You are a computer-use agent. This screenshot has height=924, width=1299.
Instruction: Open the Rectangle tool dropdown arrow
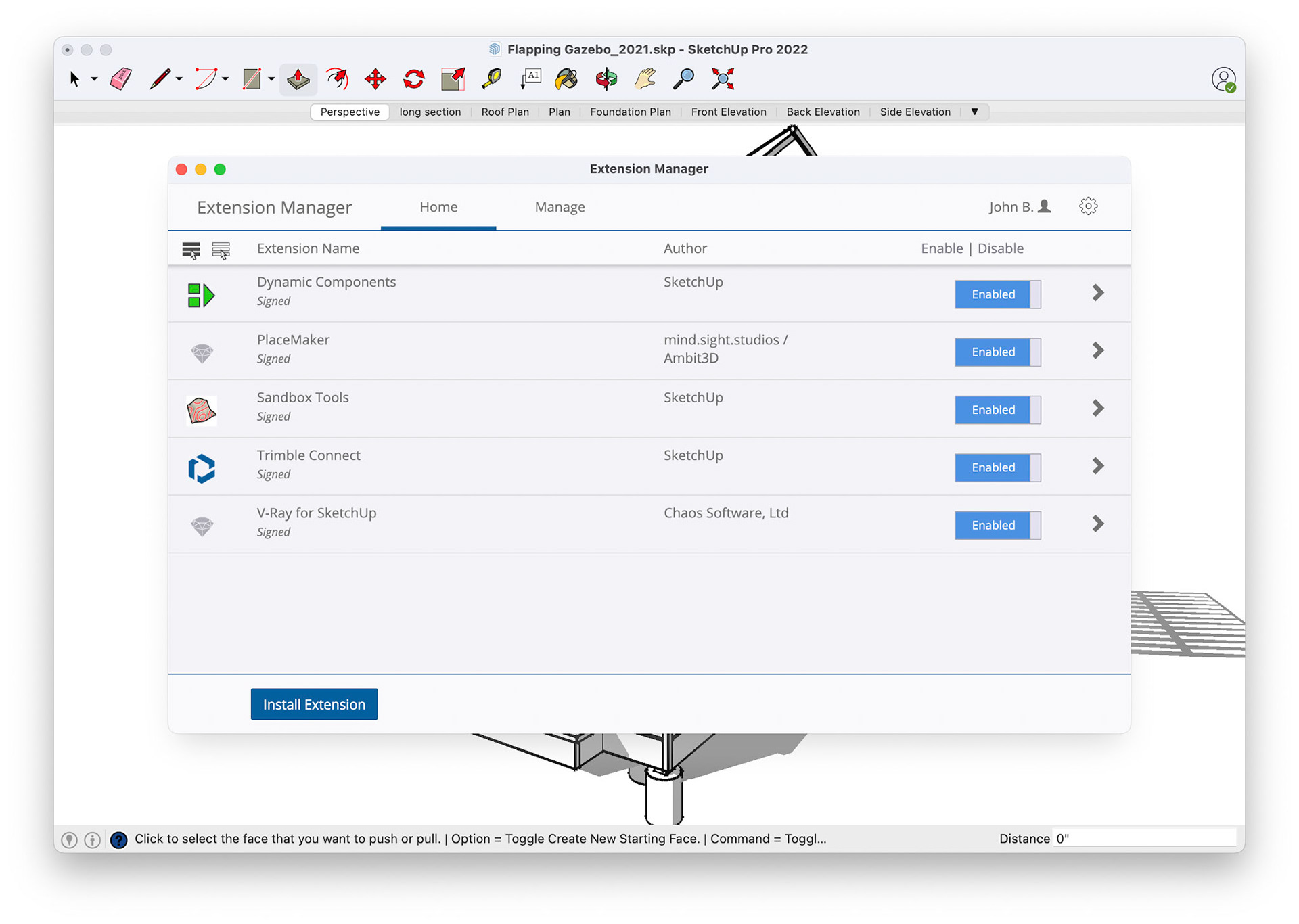click(x=271, y=80)
